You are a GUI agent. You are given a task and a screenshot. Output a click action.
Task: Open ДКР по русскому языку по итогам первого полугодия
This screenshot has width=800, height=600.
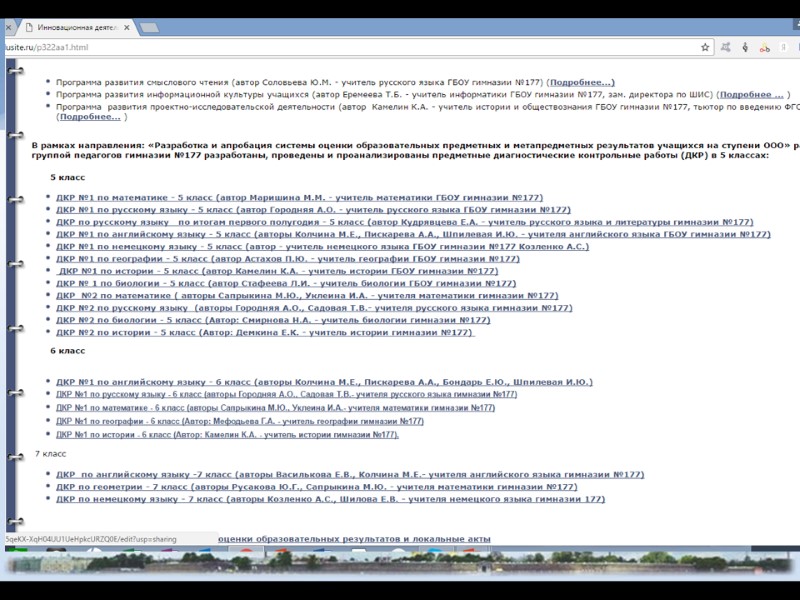pos(405,222)
